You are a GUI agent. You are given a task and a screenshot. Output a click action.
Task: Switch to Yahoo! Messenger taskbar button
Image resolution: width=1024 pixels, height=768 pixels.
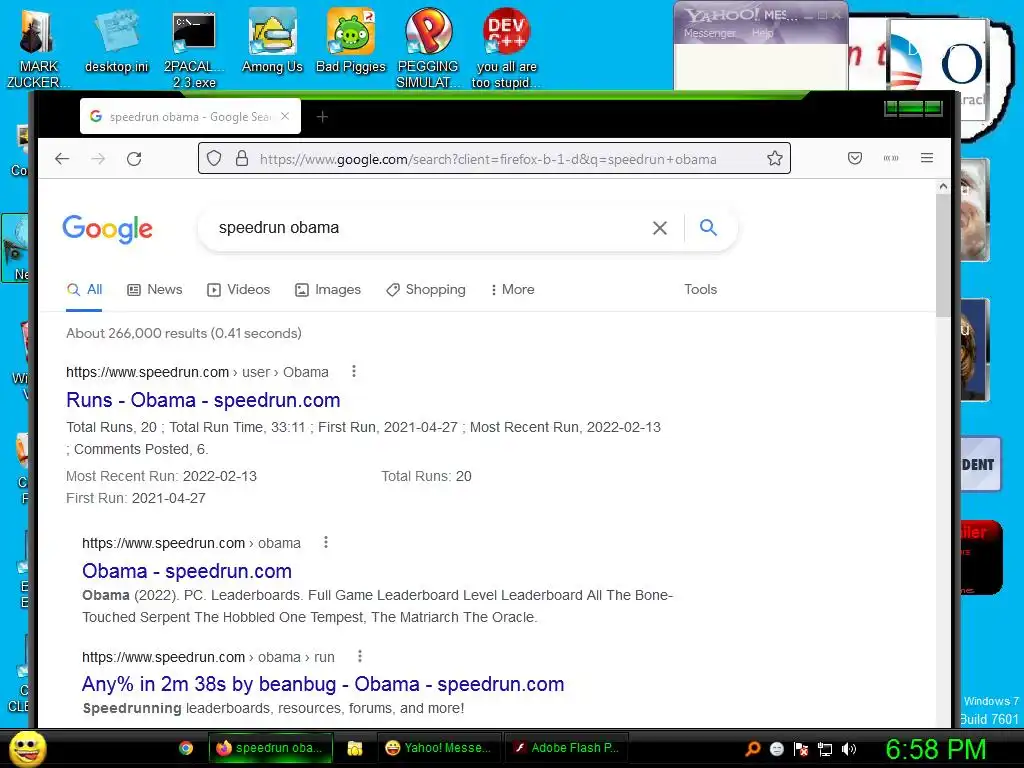pos(439,748)
